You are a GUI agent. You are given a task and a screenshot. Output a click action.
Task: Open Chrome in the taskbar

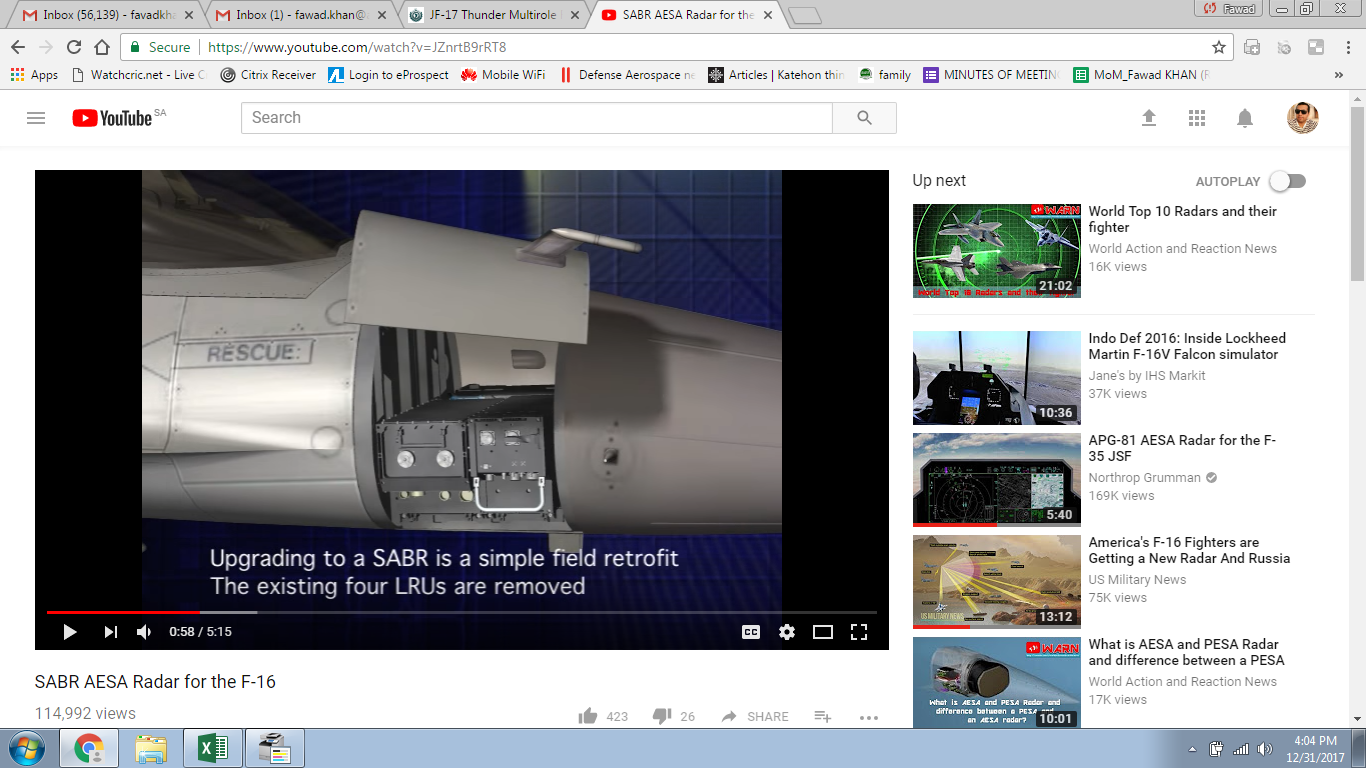click(90, 749)
